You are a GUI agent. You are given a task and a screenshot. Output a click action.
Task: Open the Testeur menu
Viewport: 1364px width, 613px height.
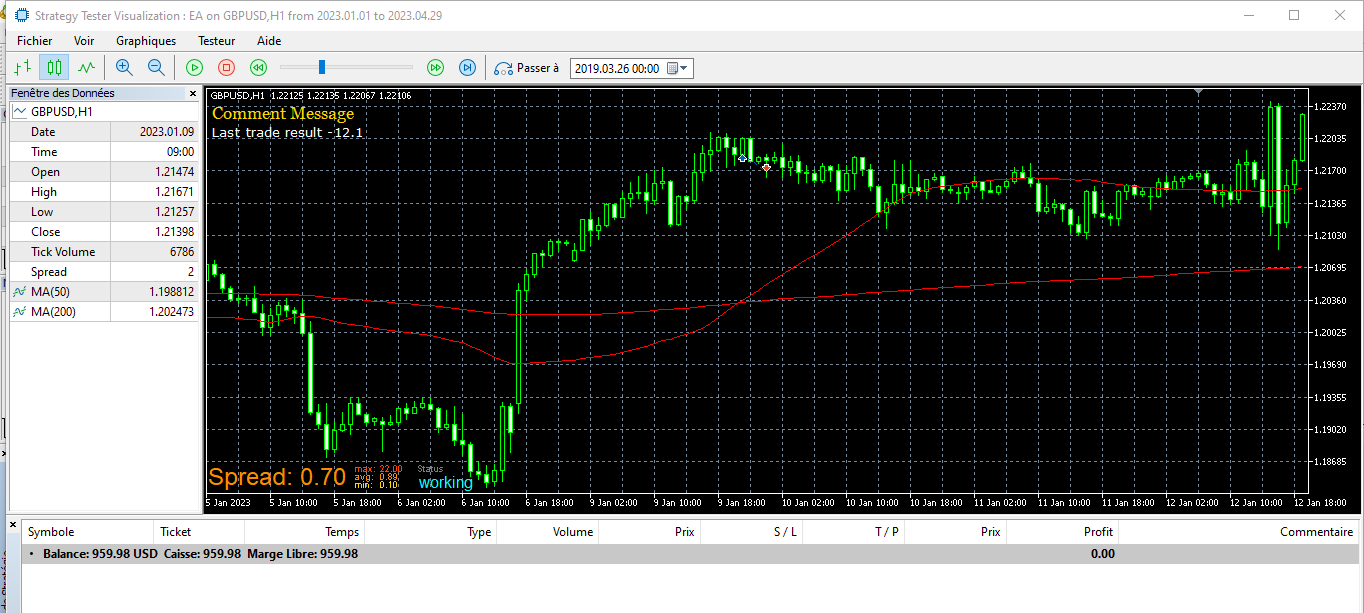click(x=217, y=41)
